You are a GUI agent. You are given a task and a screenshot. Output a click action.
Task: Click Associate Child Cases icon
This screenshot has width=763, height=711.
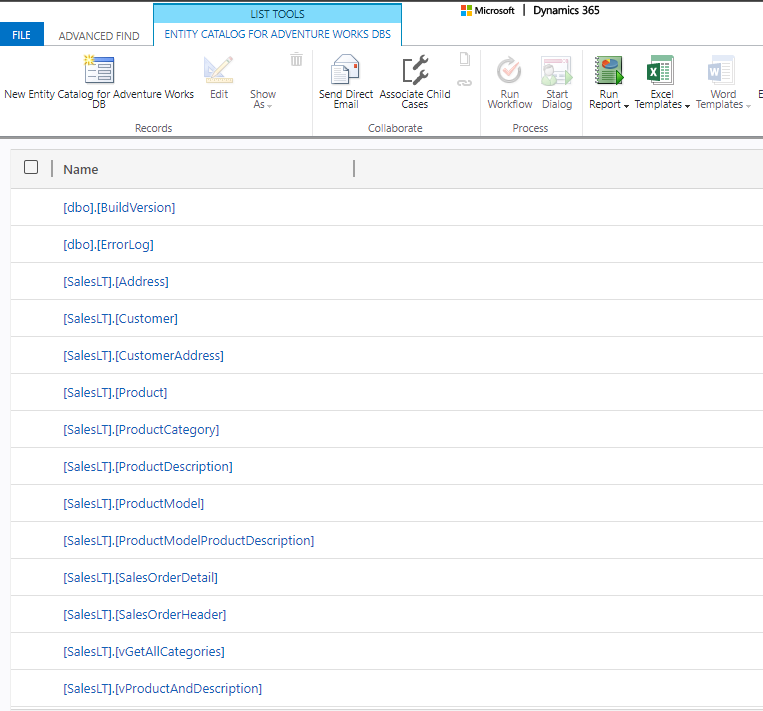click(x=415, y=70)
